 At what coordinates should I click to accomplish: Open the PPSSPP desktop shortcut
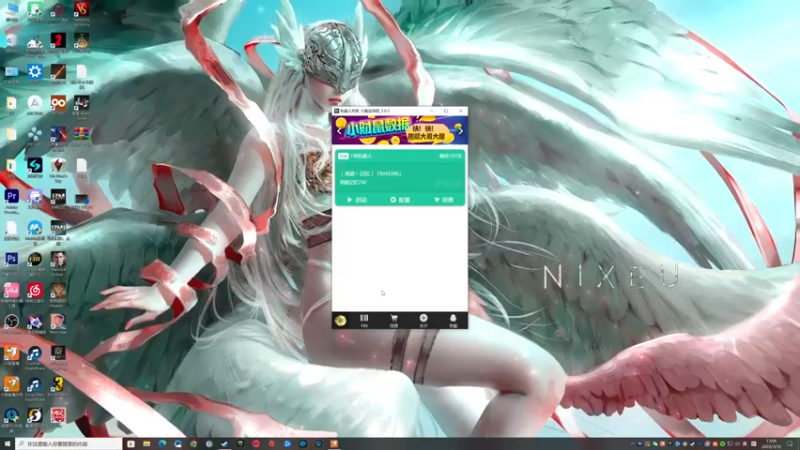click(35, 137)
